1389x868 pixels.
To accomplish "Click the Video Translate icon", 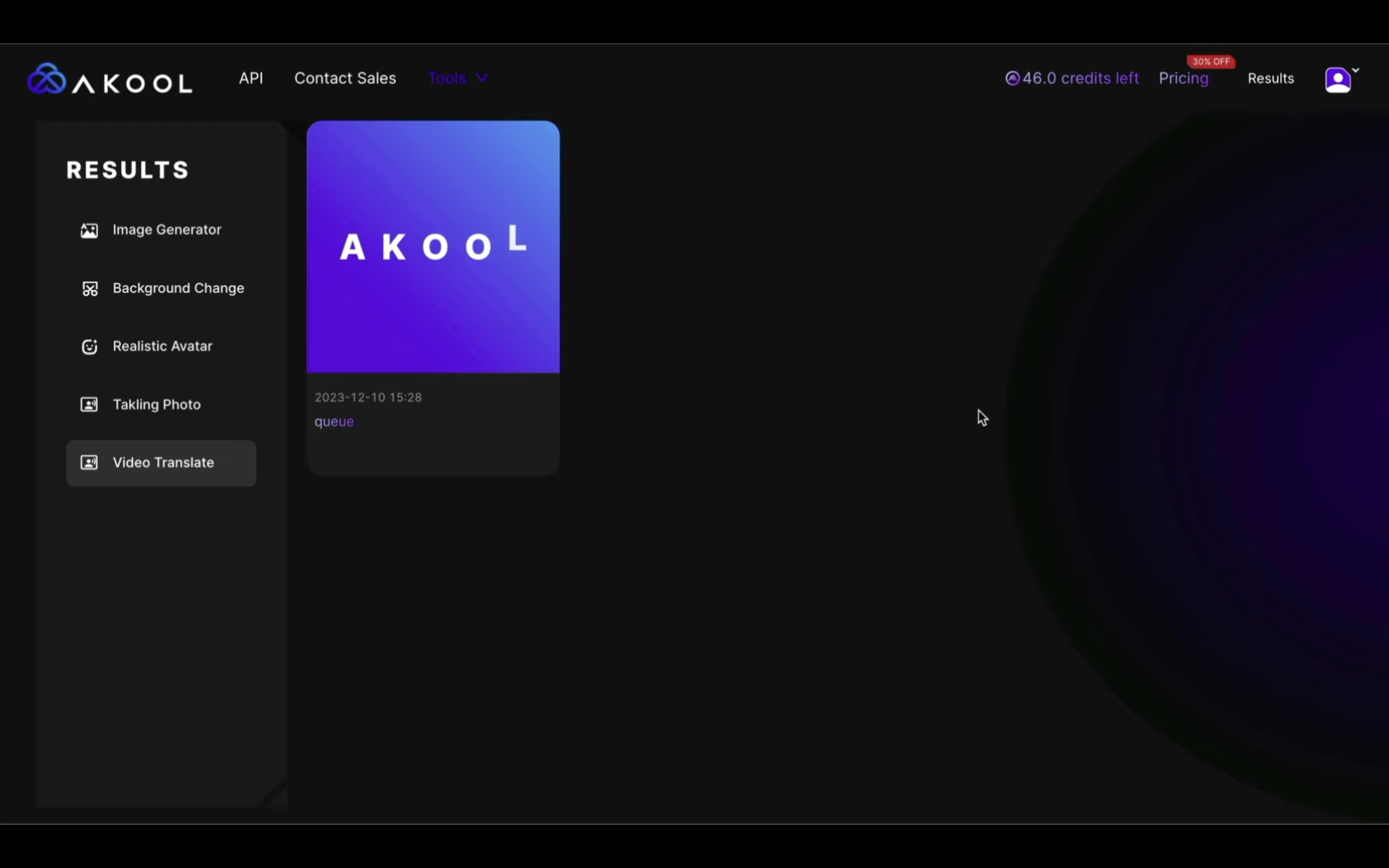I will (x=89, y=463).
